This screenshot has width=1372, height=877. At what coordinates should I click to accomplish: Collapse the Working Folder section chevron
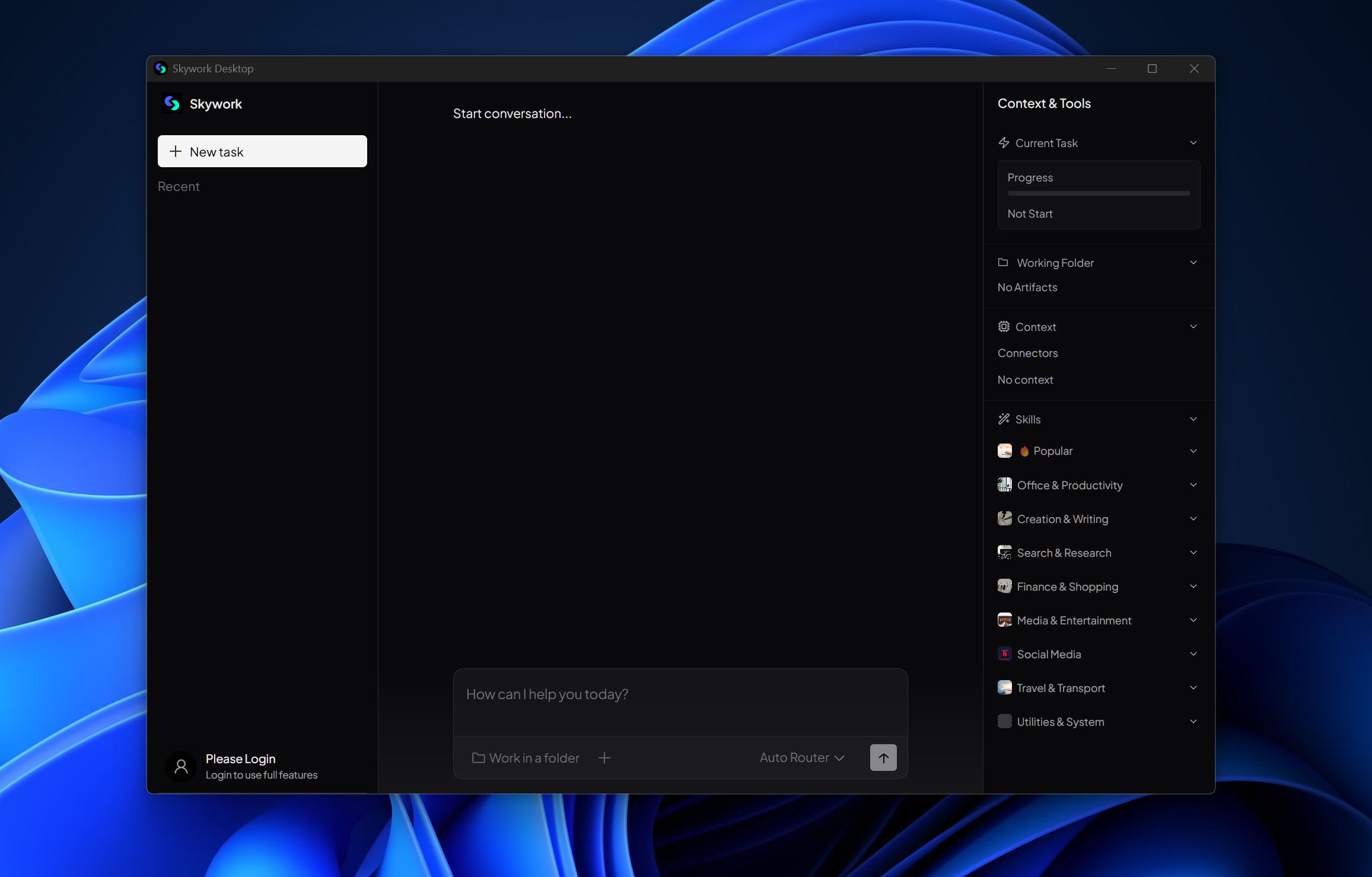[x=1193, y=263]
